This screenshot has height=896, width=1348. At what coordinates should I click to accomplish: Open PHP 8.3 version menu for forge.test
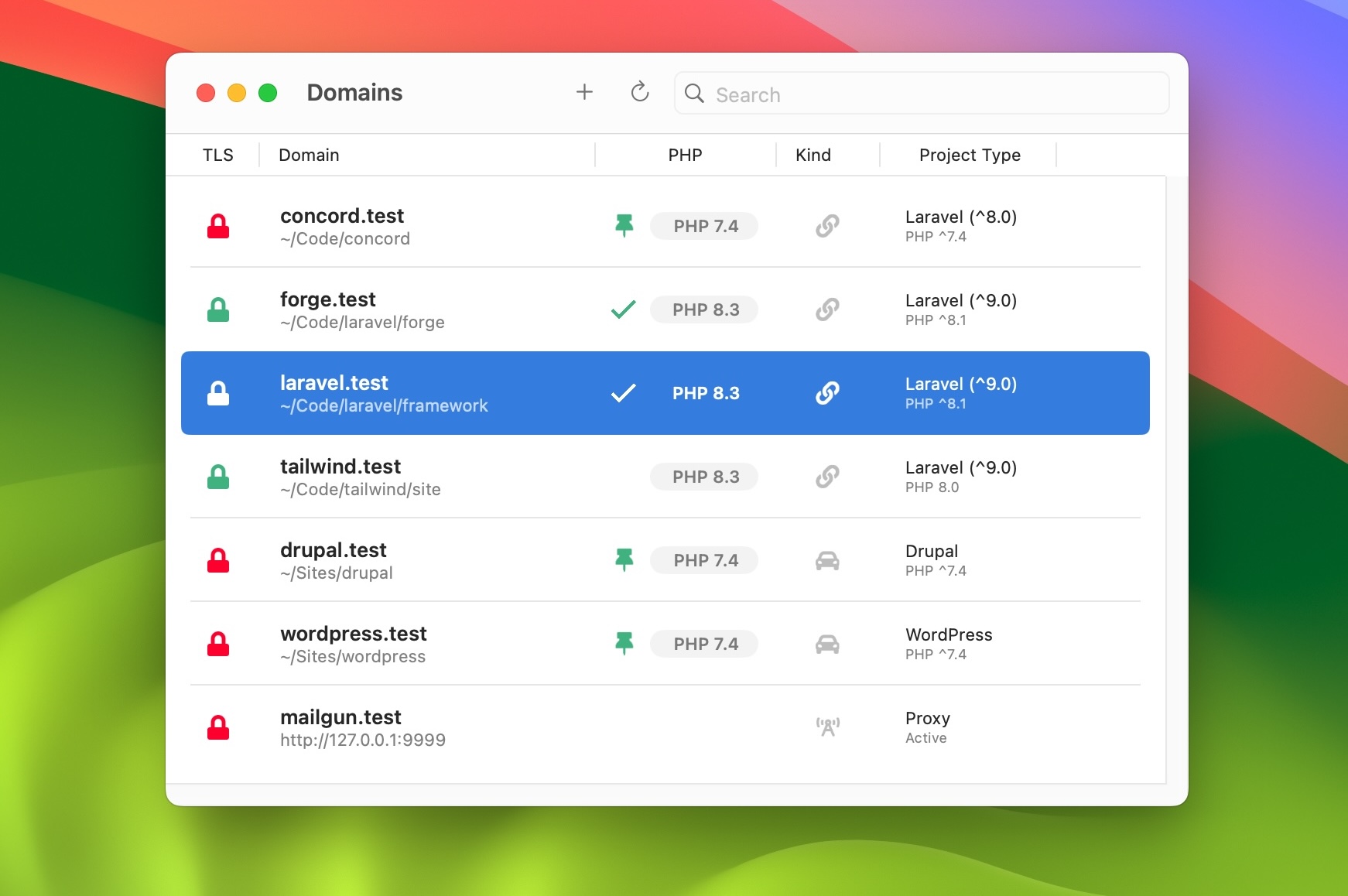pos(704,309)
